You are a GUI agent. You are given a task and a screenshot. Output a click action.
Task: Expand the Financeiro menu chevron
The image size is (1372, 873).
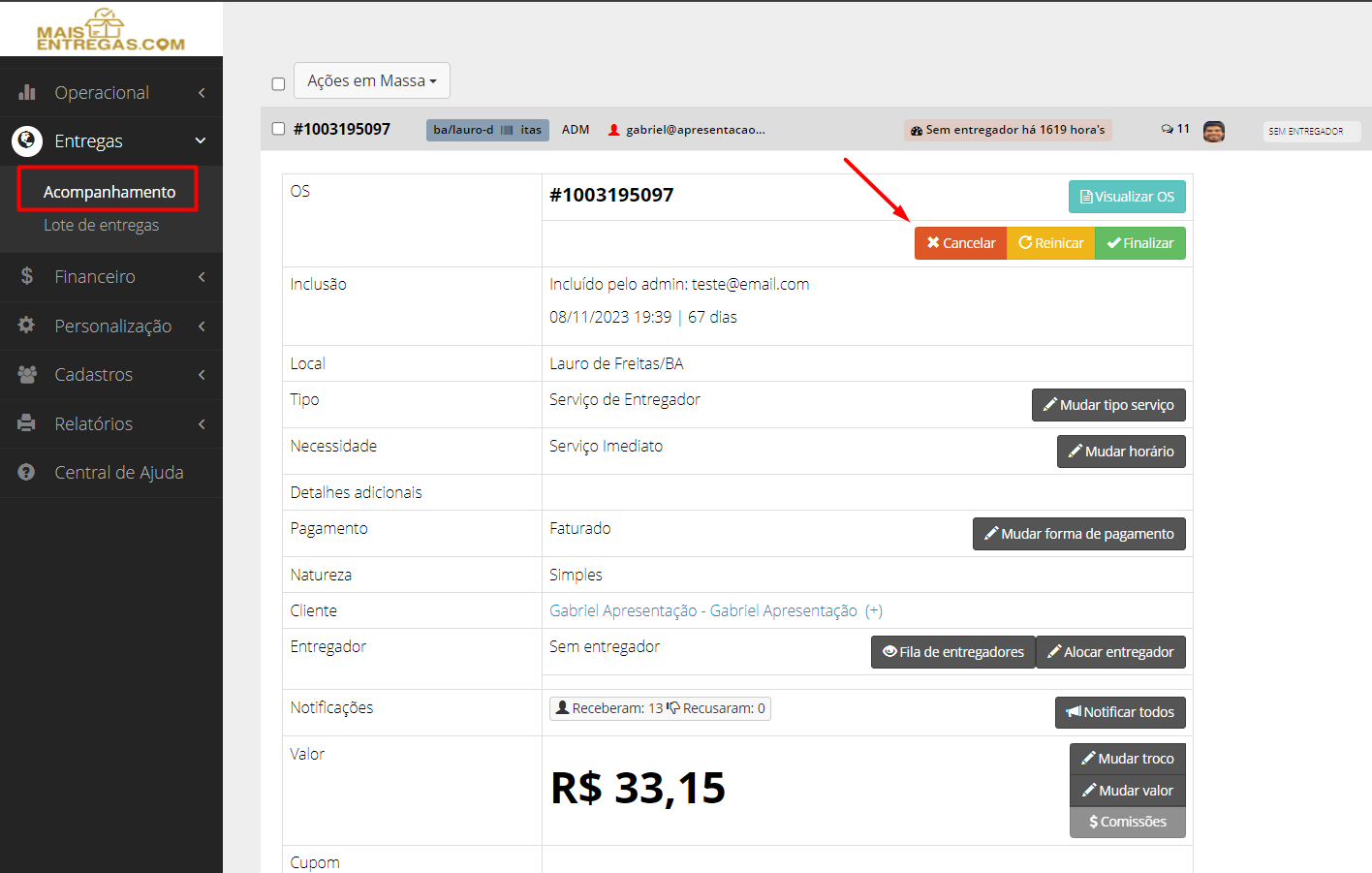tap(202, 277)
